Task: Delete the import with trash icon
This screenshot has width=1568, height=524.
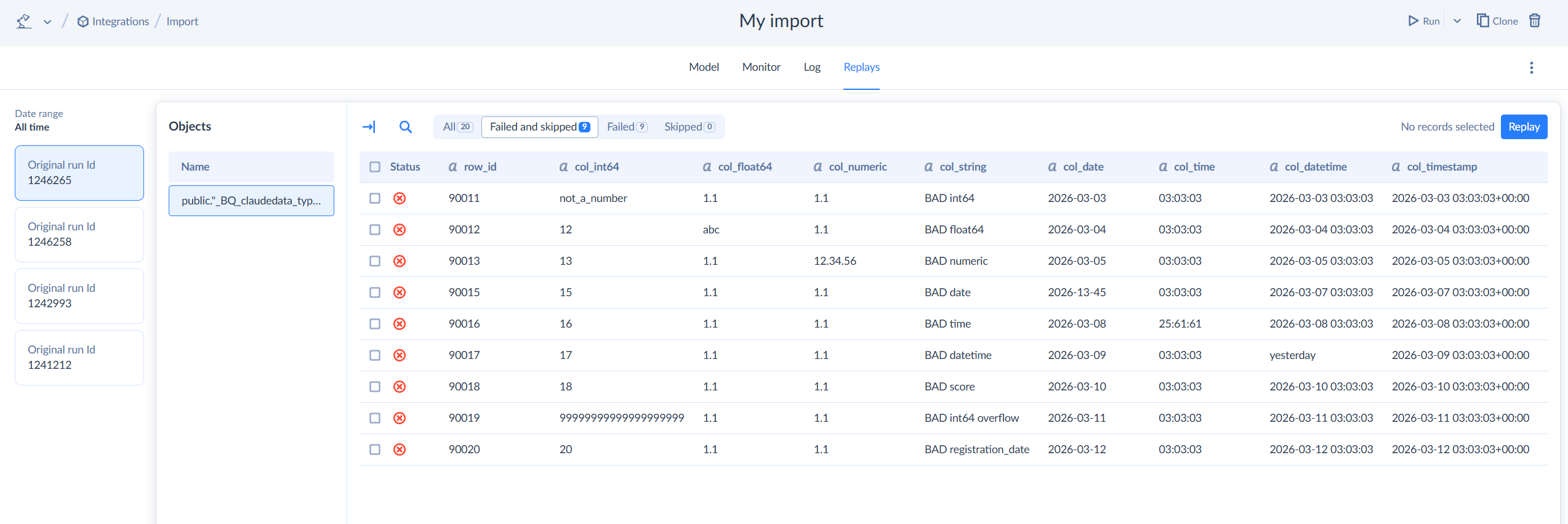Action: pos(1535,21)
